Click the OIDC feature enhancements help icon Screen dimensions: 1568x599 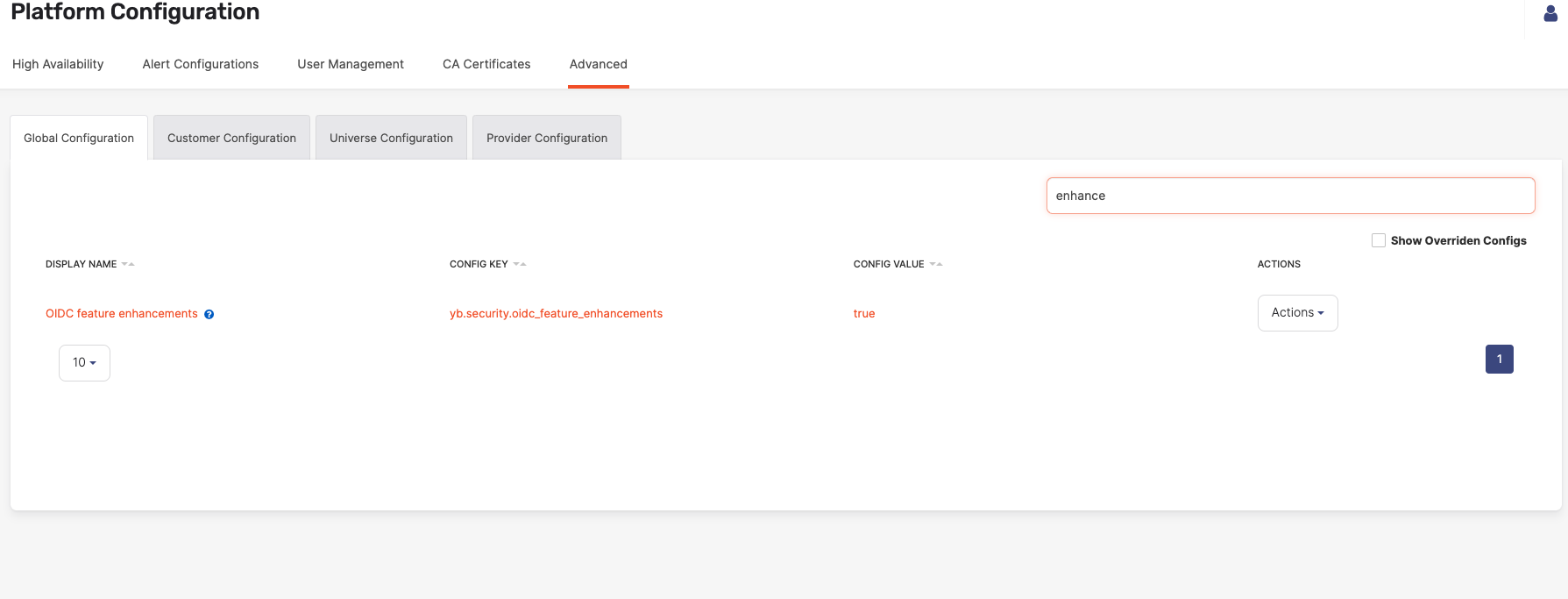(x=209, y=315)
